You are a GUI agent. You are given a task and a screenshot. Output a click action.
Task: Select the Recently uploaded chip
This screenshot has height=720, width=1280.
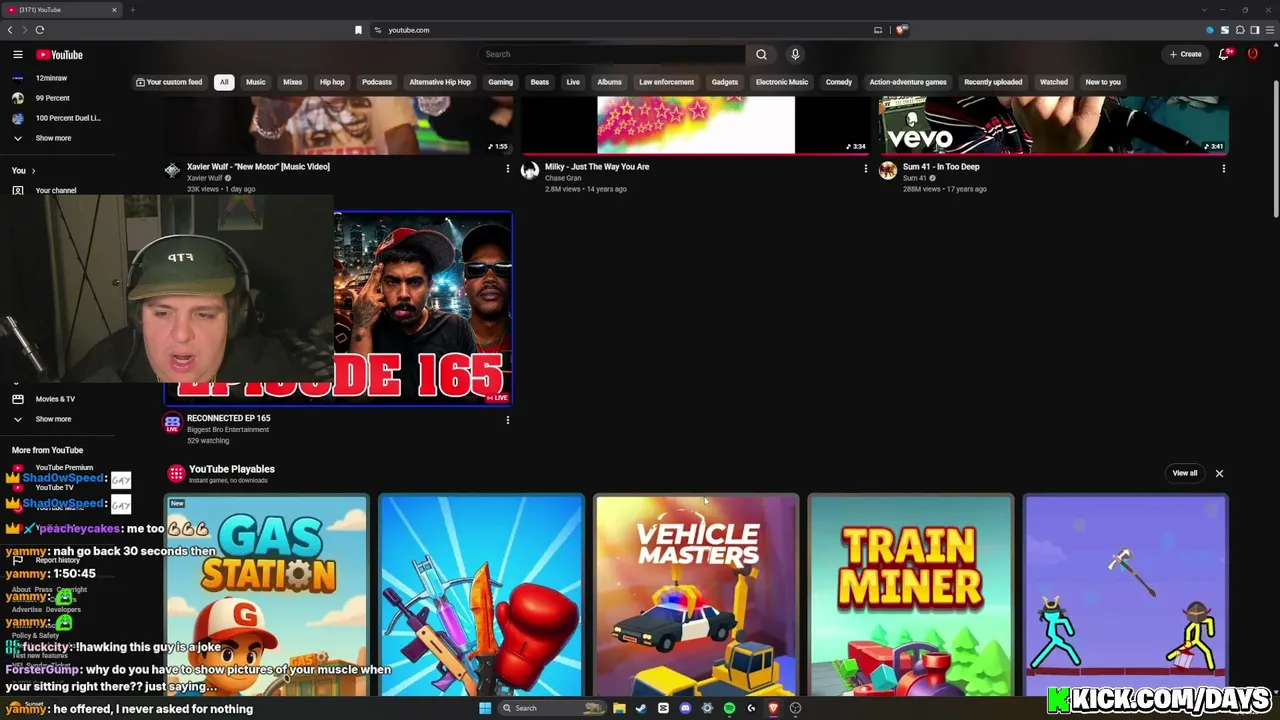tap(993, 82)
